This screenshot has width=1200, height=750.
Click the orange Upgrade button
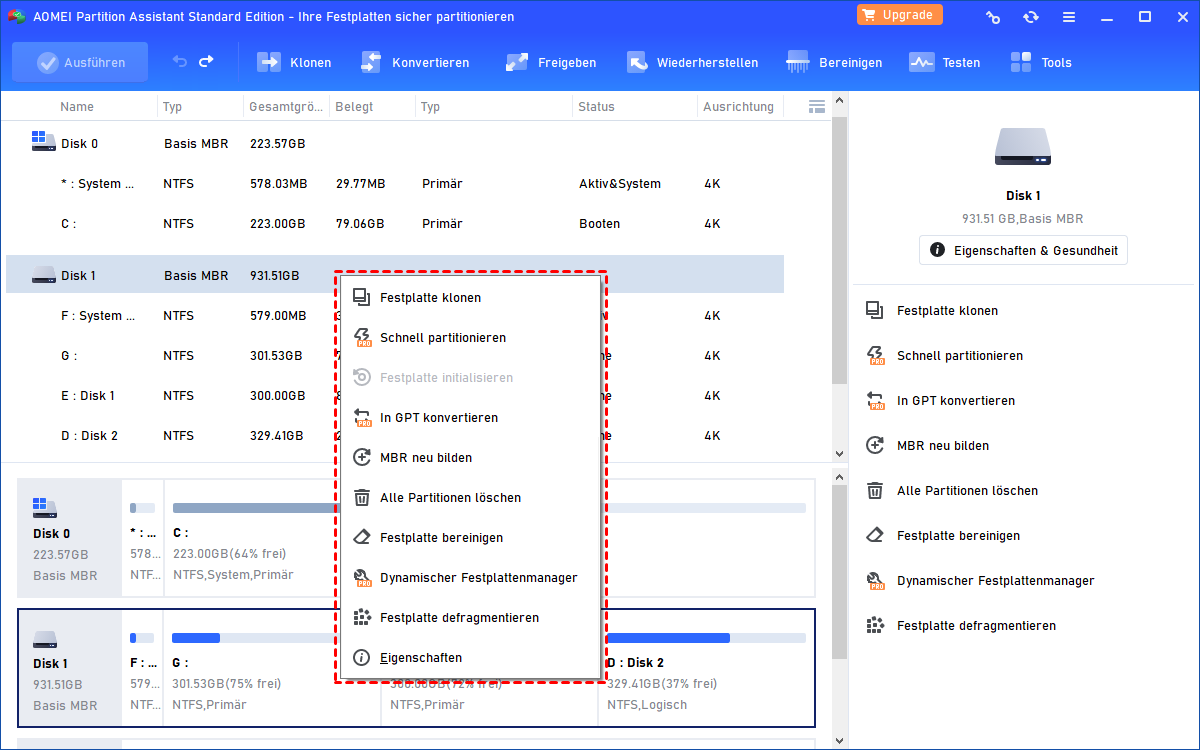[900, 15]
